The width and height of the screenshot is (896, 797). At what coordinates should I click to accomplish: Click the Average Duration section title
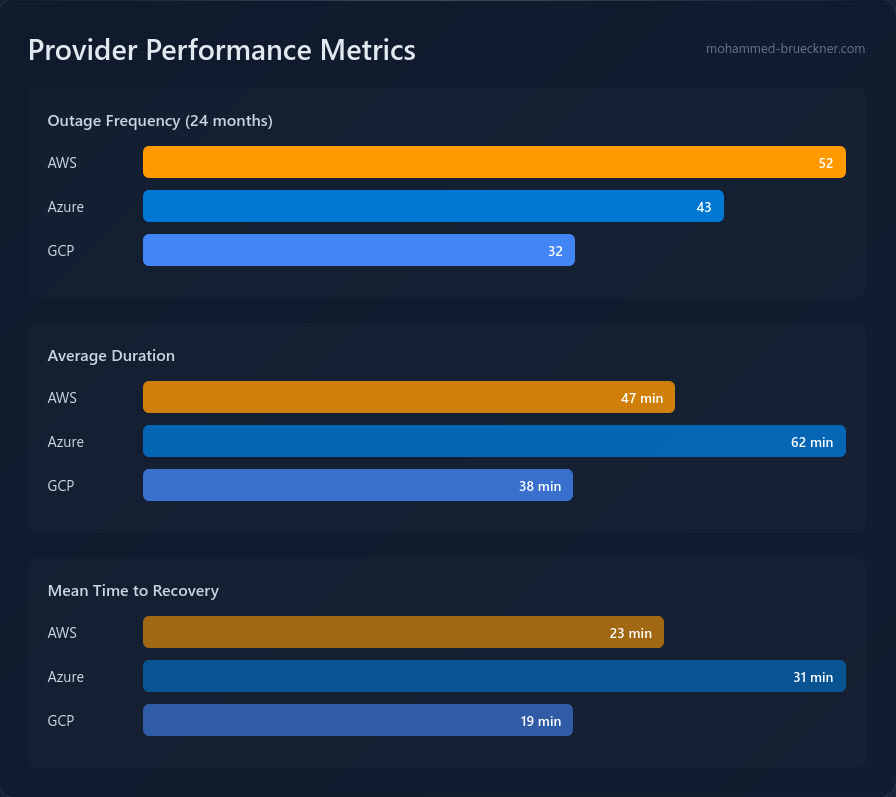tap(111, 356)
